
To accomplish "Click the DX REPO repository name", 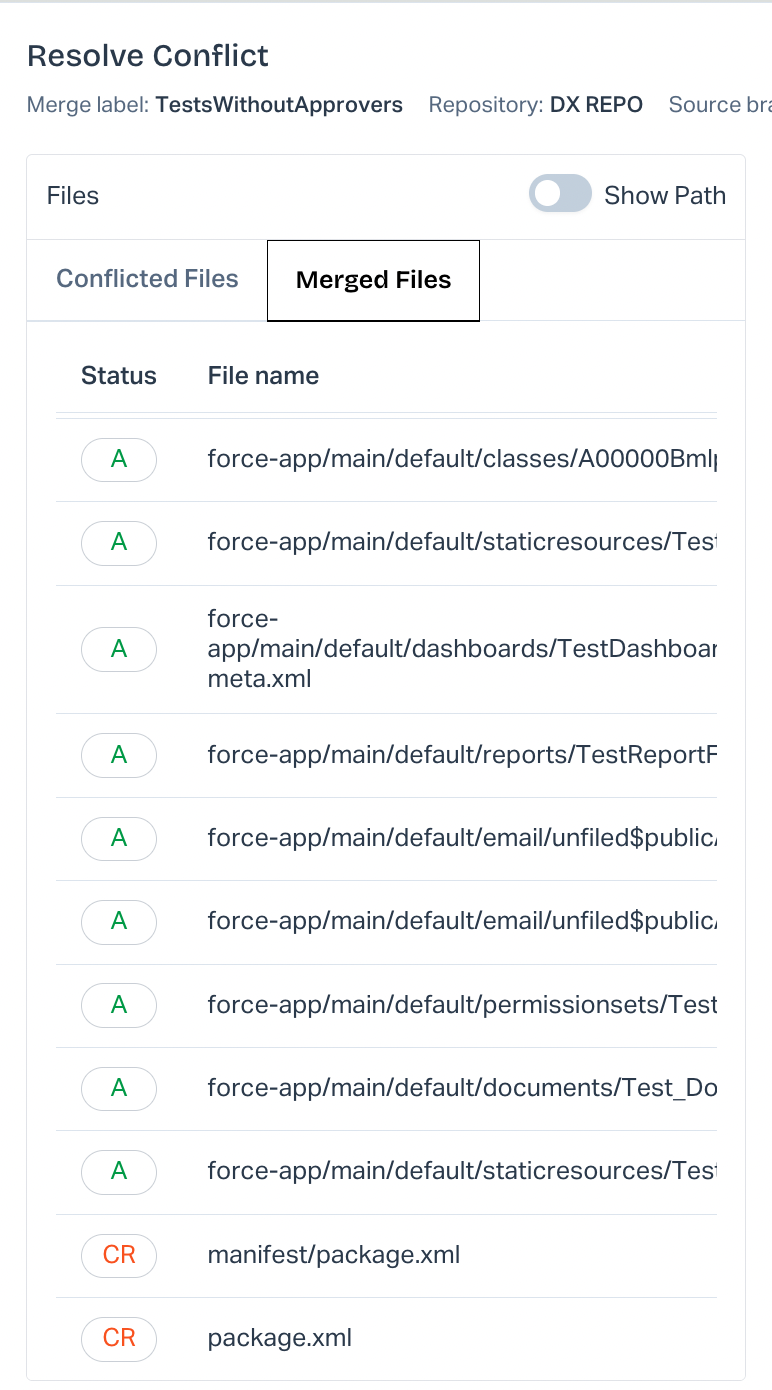I will (x=596, y=105).
